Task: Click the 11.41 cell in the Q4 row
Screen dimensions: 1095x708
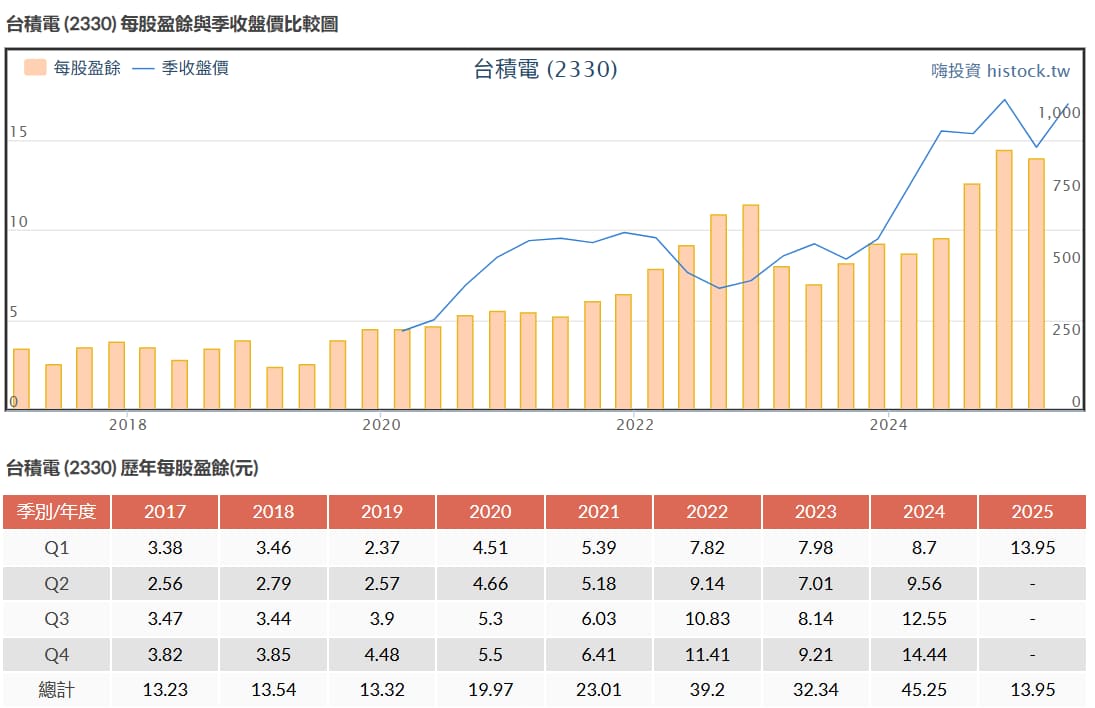Action: (707, 655)
